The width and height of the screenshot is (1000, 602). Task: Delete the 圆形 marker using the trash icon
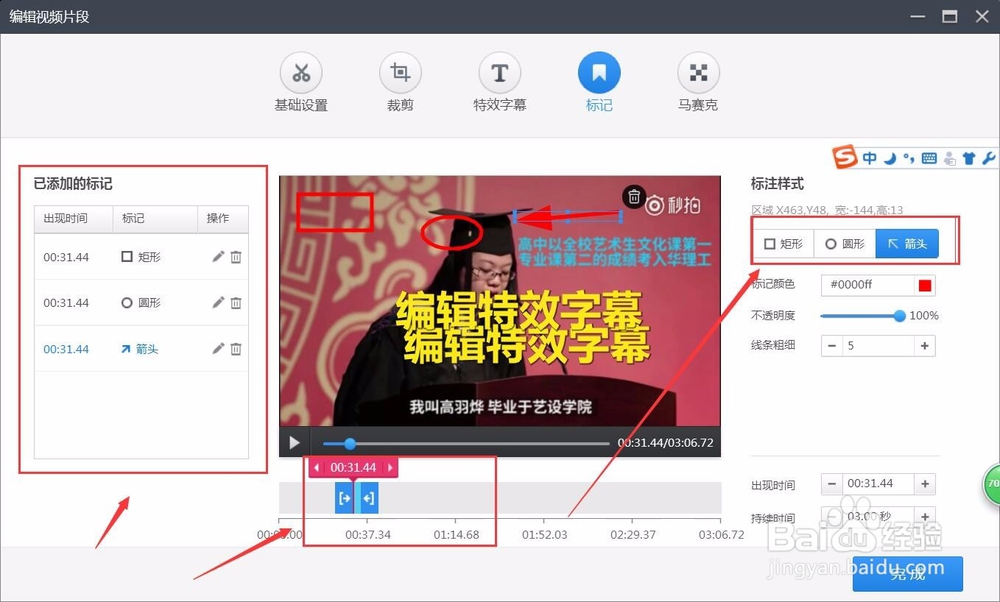pyautogui.click(x=236, y=302)
